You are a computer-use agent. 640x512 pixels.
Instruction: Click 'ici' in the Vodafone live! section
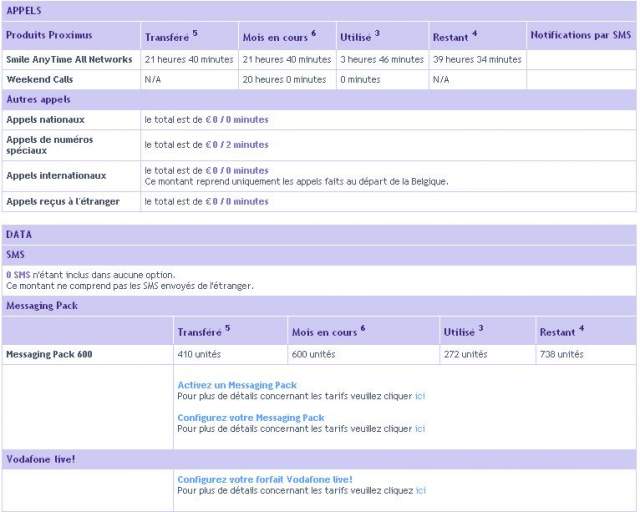[x=420, y=490]
